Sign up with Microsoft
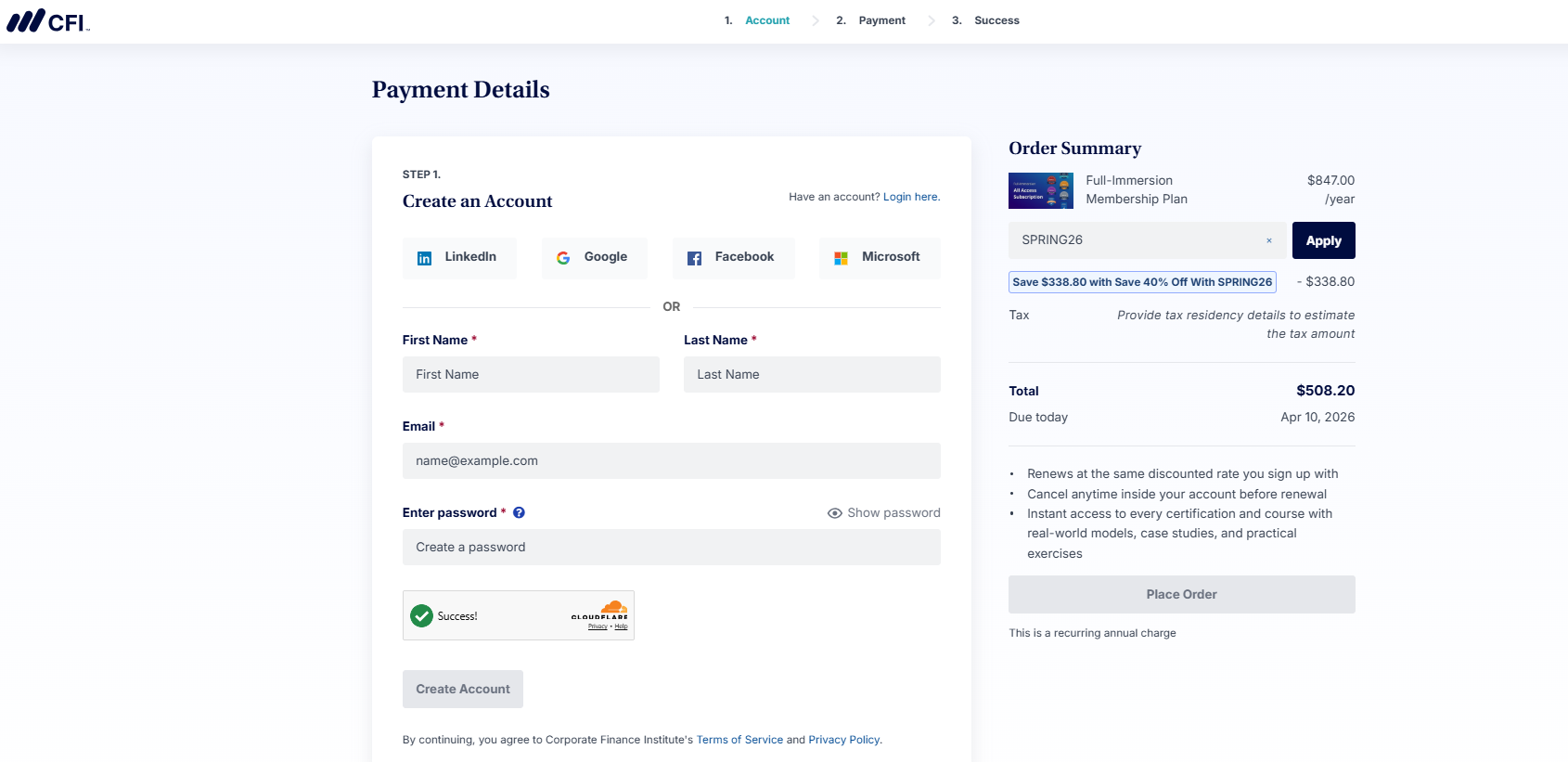 tap(880, 258)
